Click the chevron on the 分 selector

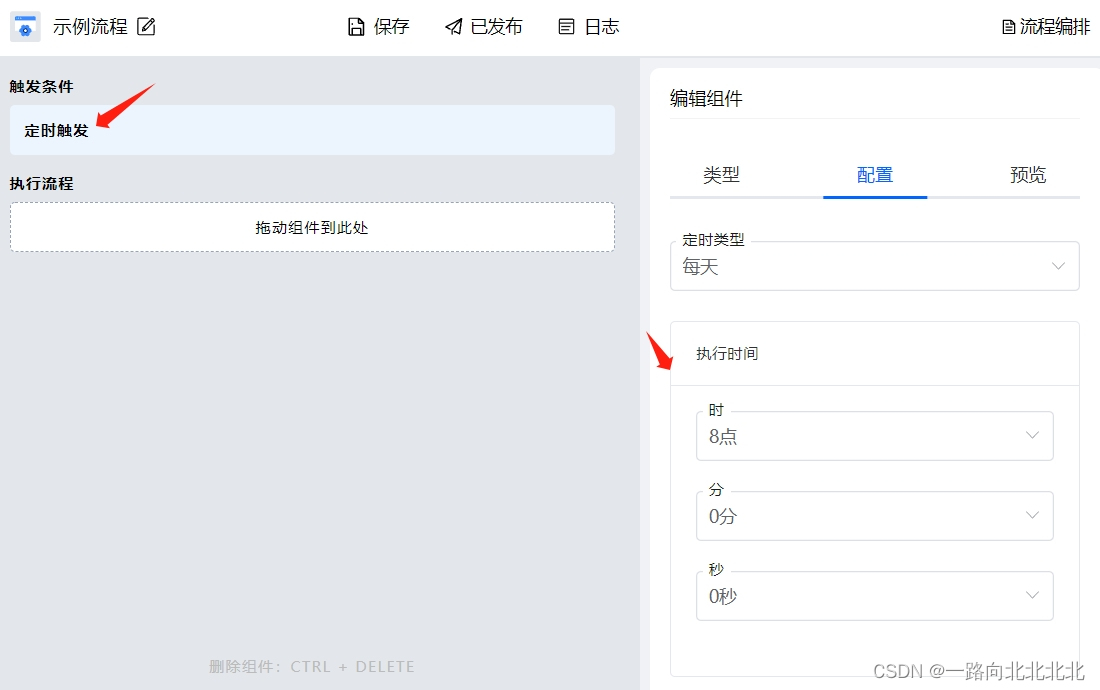click(x=1033, y=515)
